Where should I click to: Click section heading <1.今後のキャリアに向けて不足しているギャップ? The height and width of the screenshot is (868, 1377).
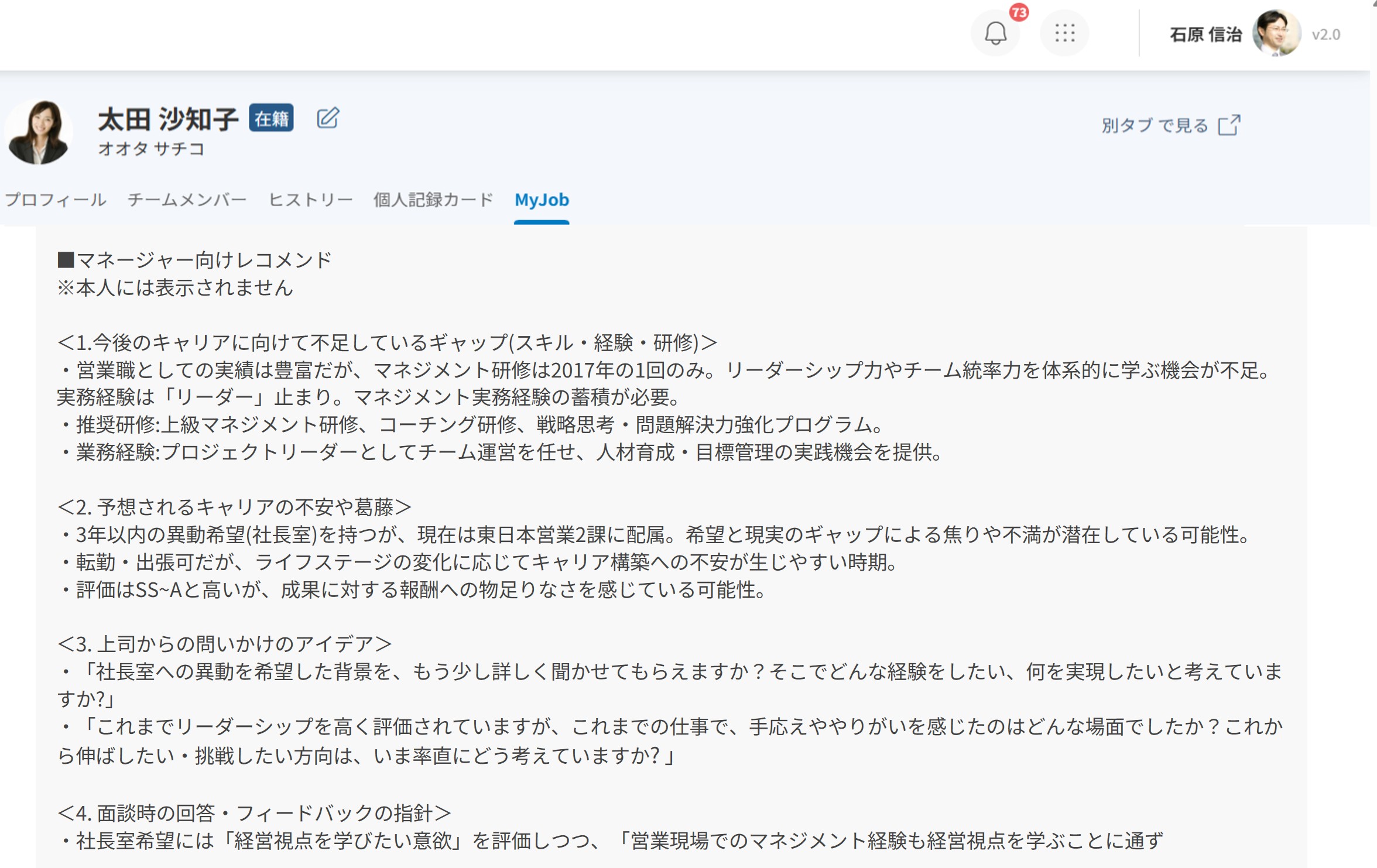tap(387, 342)
